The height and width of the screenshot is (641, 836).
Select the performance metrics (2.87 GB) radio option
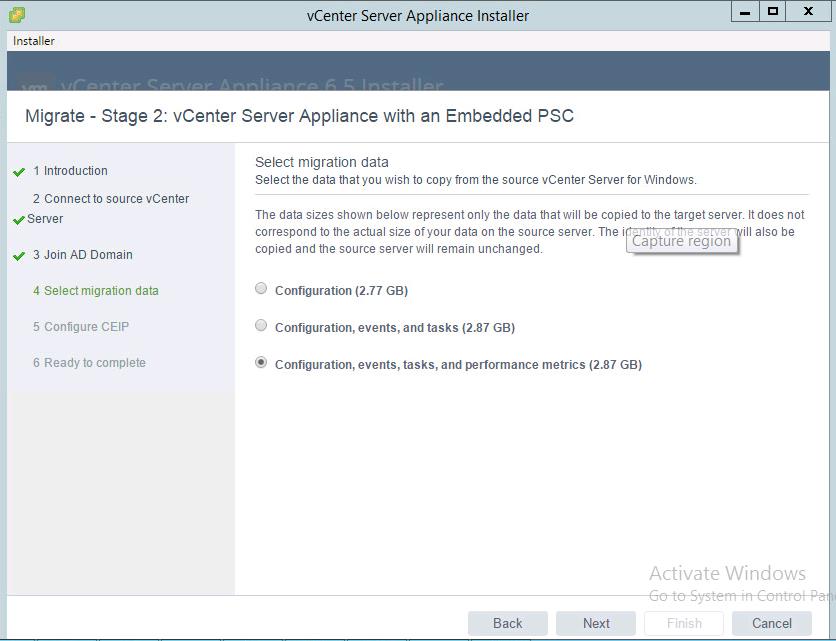point(261,363)
